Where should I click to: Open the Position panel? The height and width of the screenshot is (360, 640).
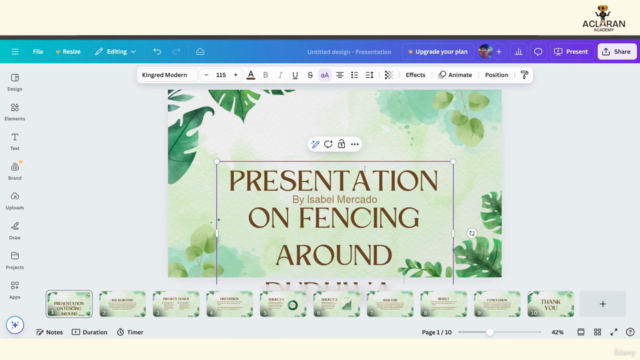pyautogui.click(x=496, y=75)
